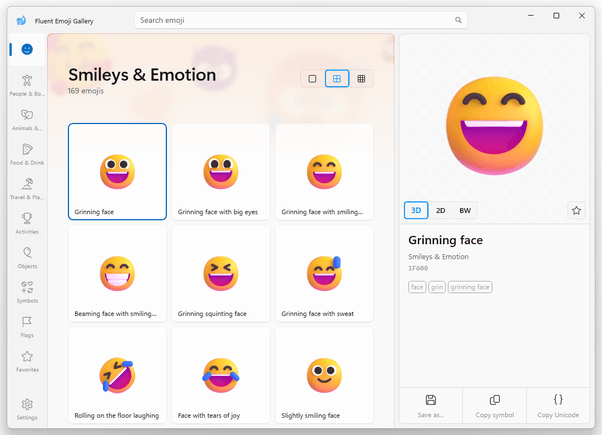Click Save as button
The height and width of the screenshot is (435, 602).
(431, 406)
